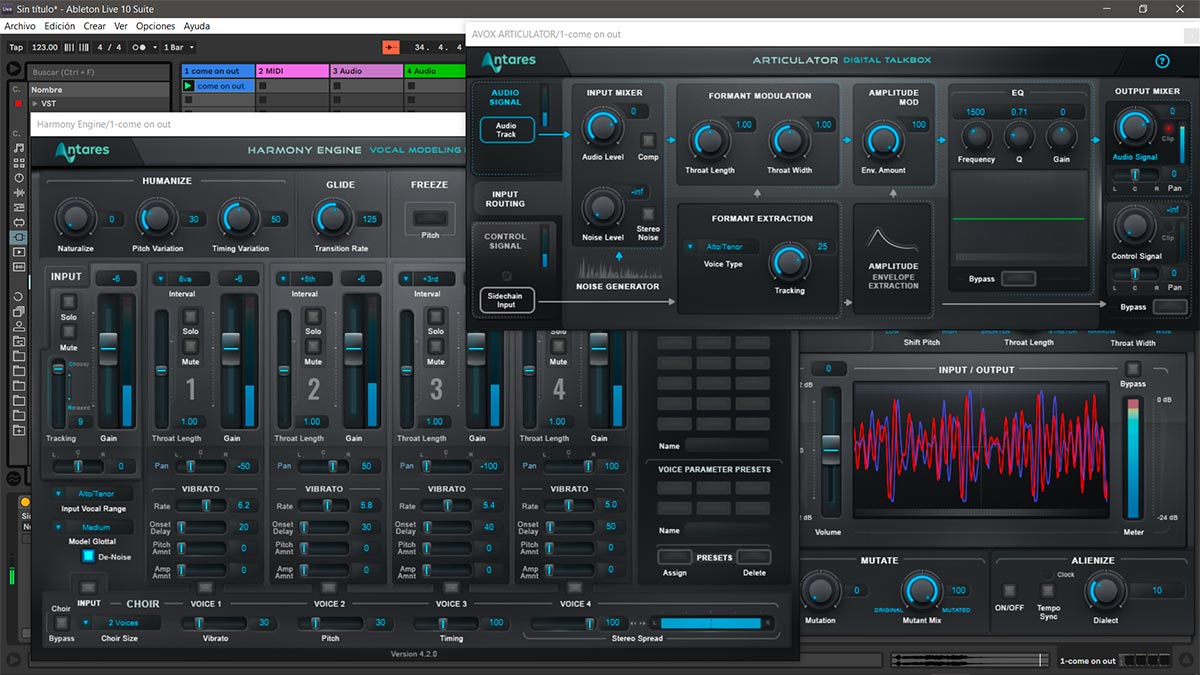
Task: Click the Antares logo in Articulator window
Action: pyautogui.click(x=508, y=62)
